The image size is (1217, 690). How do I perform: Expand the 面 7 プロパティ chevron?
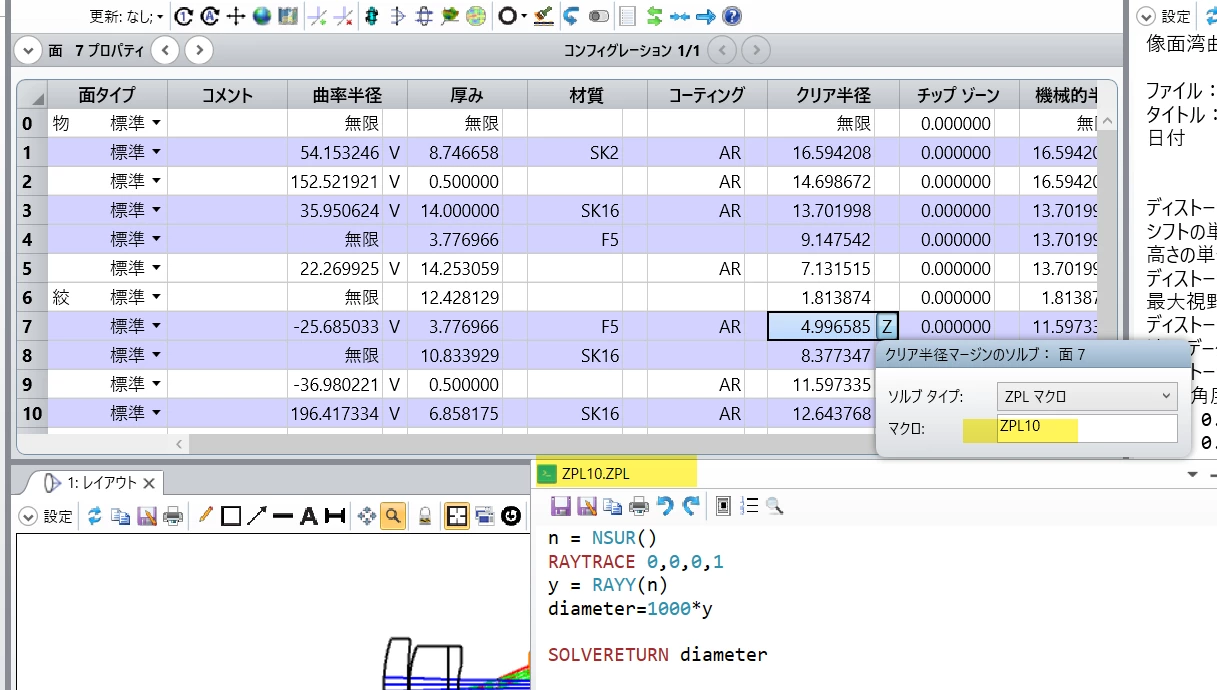pos(30,49)
